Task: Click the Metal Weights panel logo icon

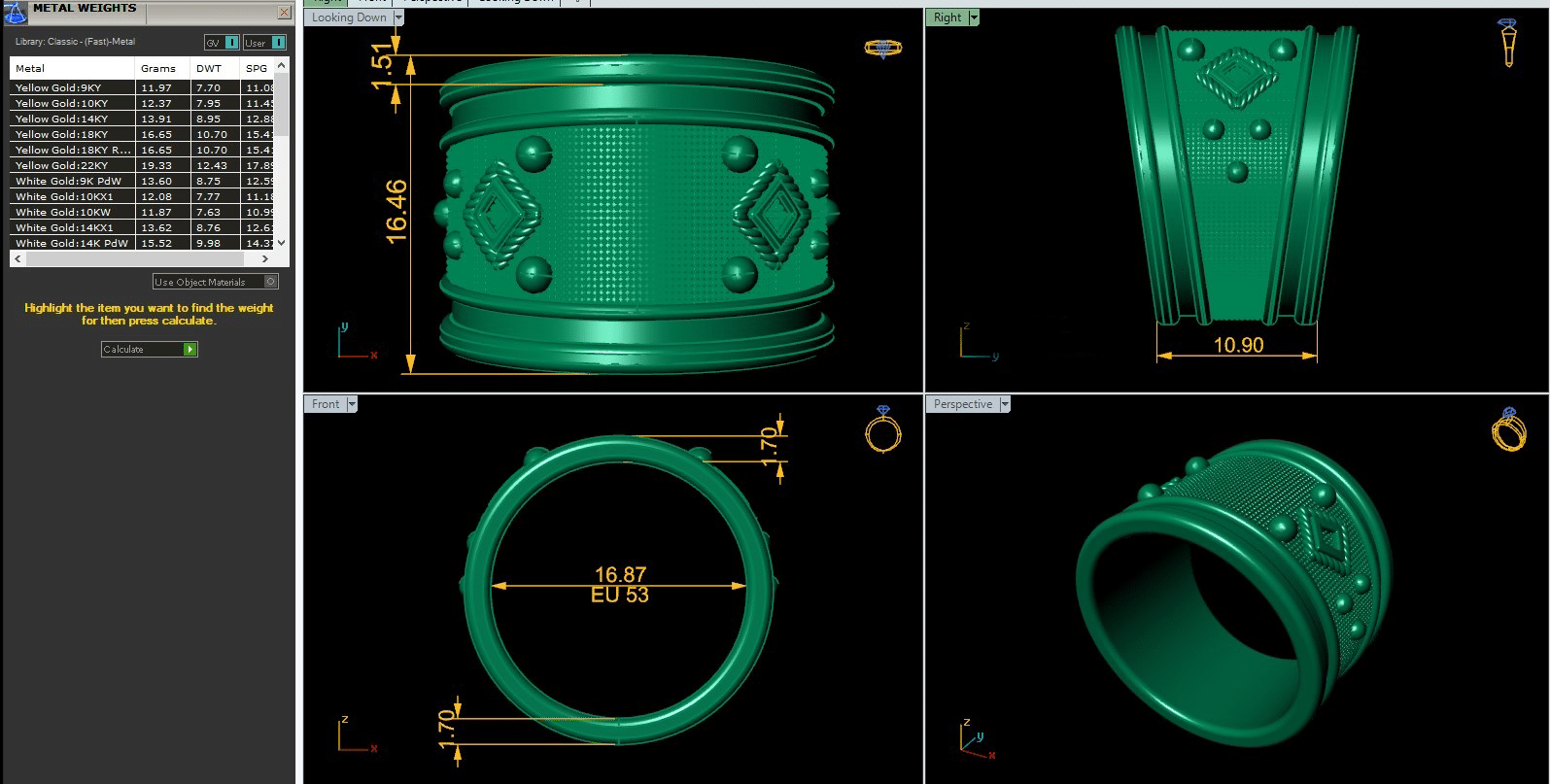Action: [x=16, y=12]
